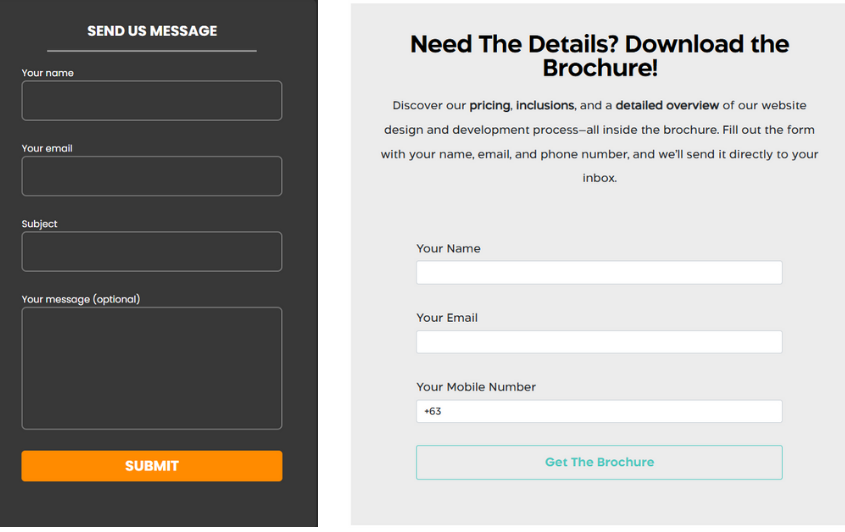Click the "Your Name" field in the brochure form
845x532 pixels.
(x=598, y=273)
